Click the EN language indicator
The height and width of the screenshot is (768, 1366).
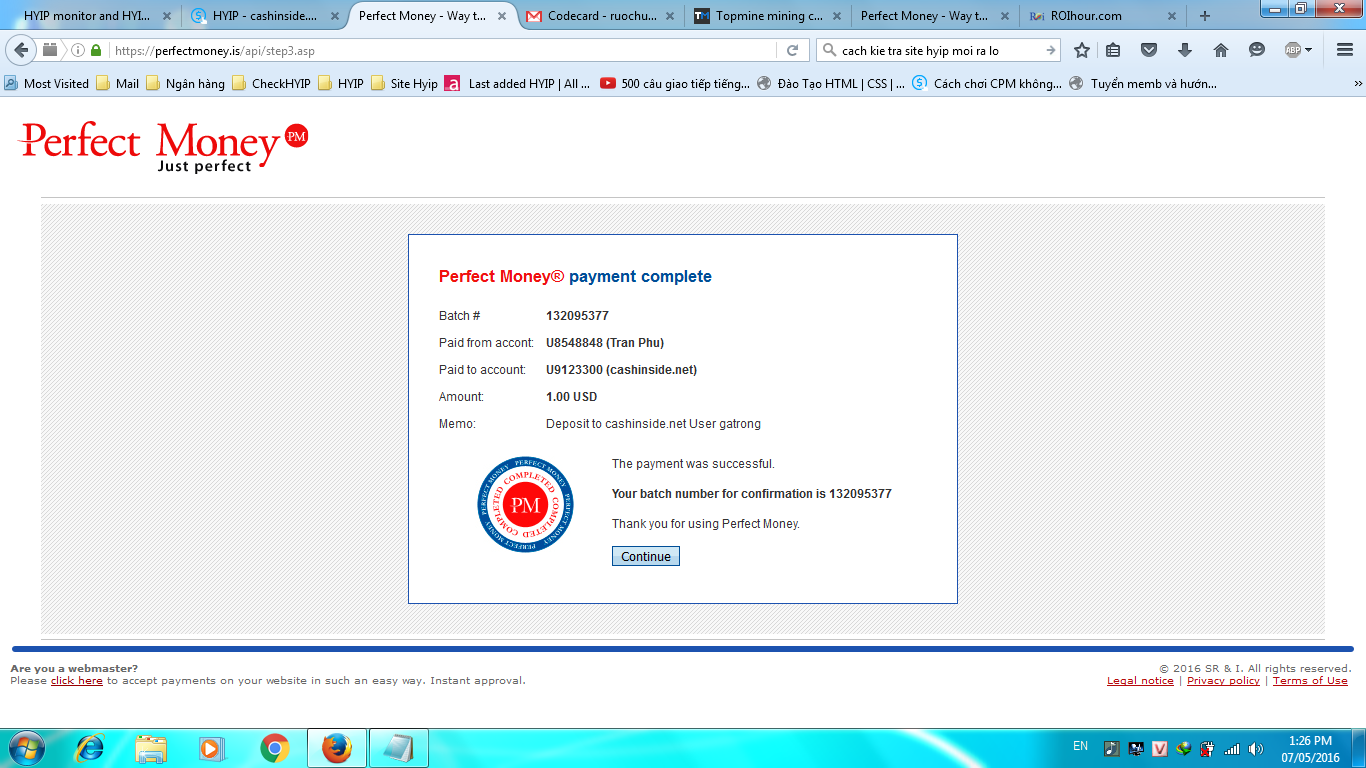[x=1080, y=747]
